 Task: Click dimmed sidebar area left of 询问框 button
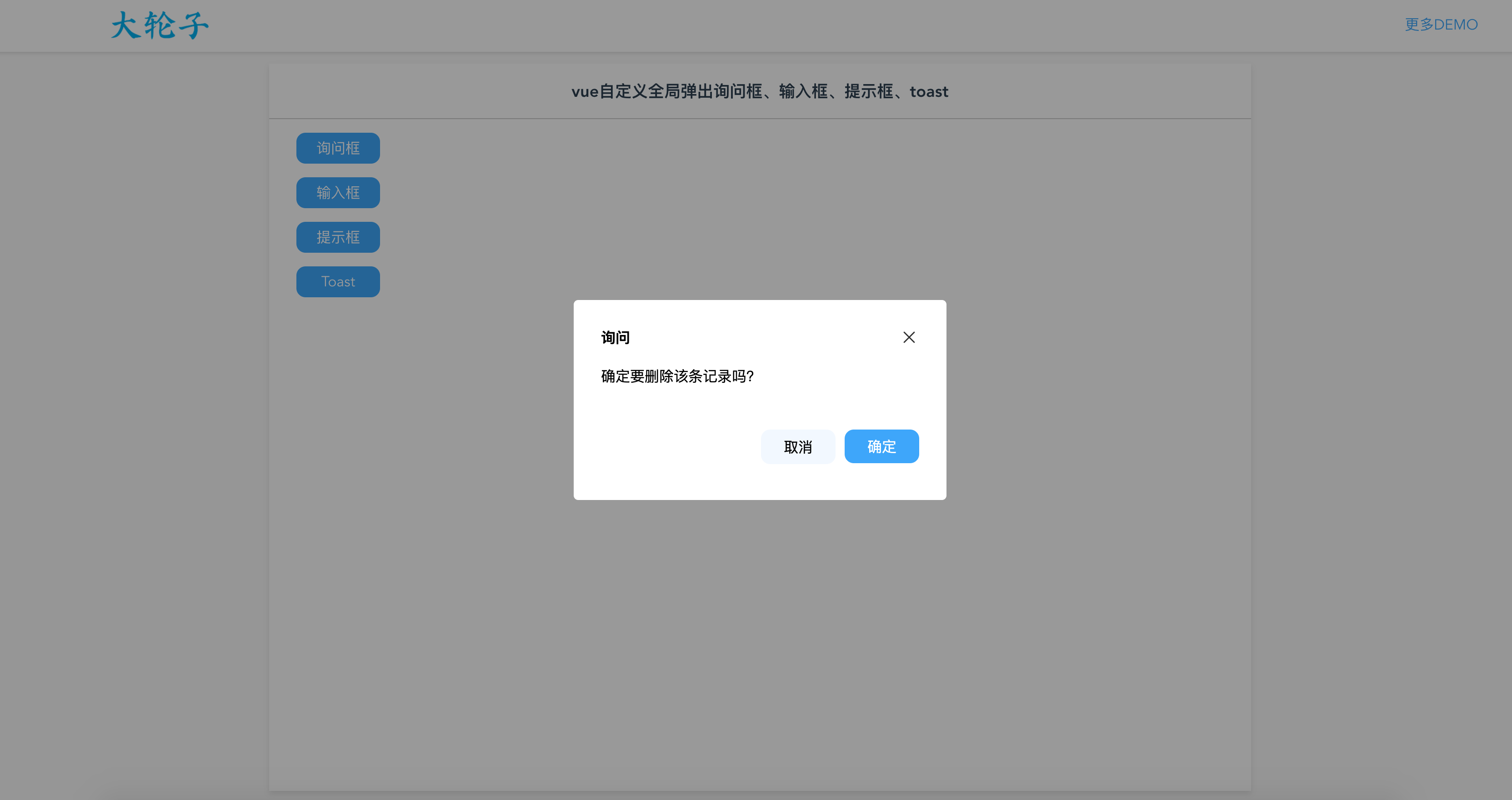[x=135, y=148]
